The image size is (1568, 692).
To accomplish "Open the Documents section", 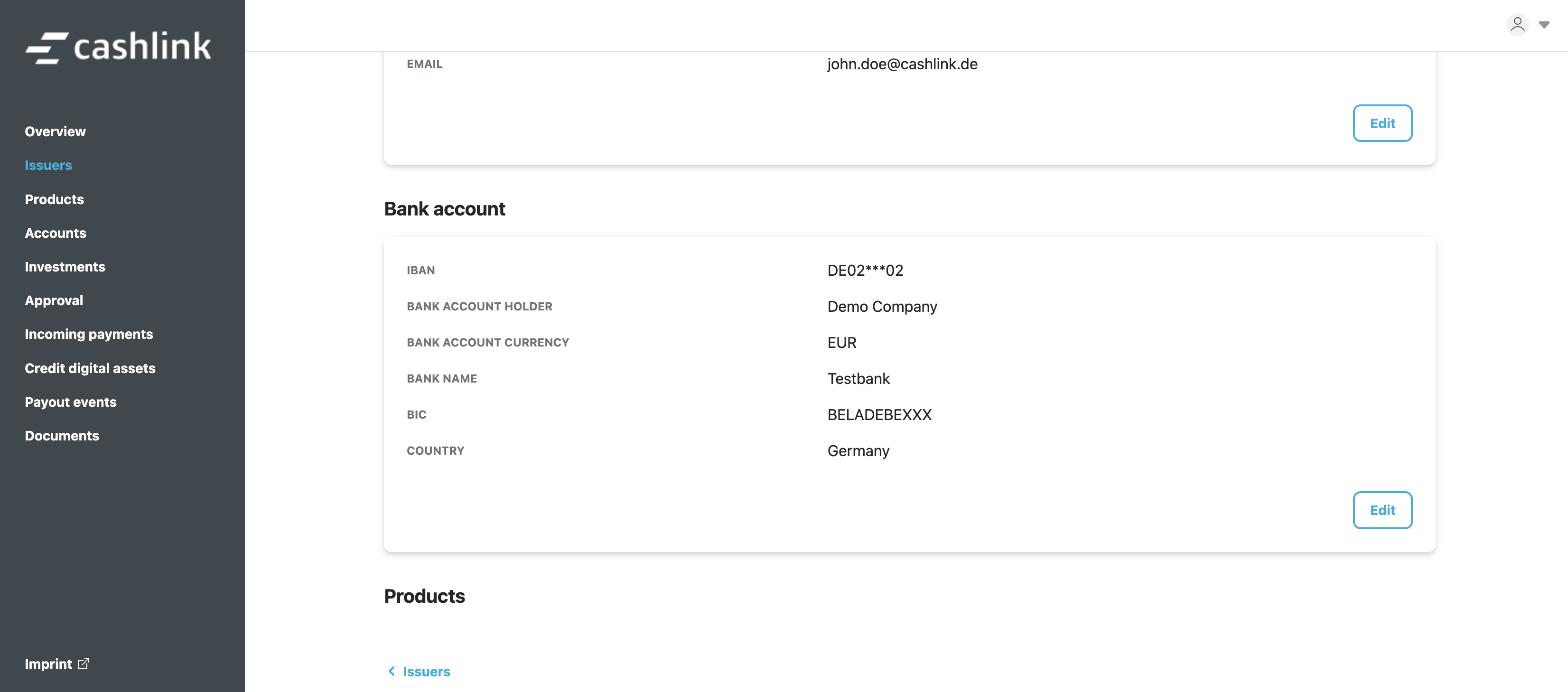I will [62, 436].
